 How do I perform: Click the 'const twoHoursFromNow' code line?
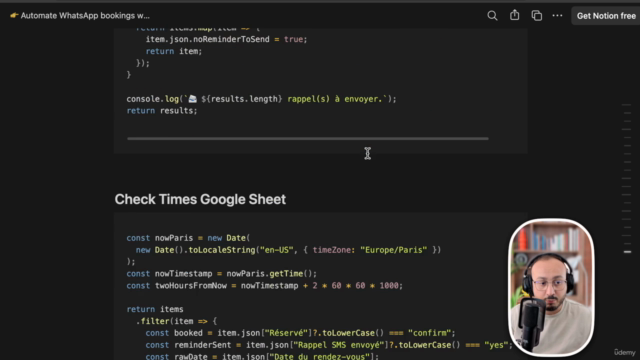point(264,285)
